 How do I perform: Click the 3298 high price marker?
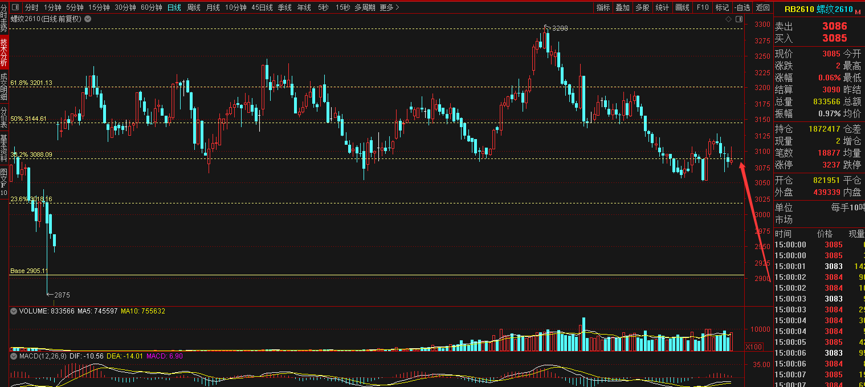point(559,28)
